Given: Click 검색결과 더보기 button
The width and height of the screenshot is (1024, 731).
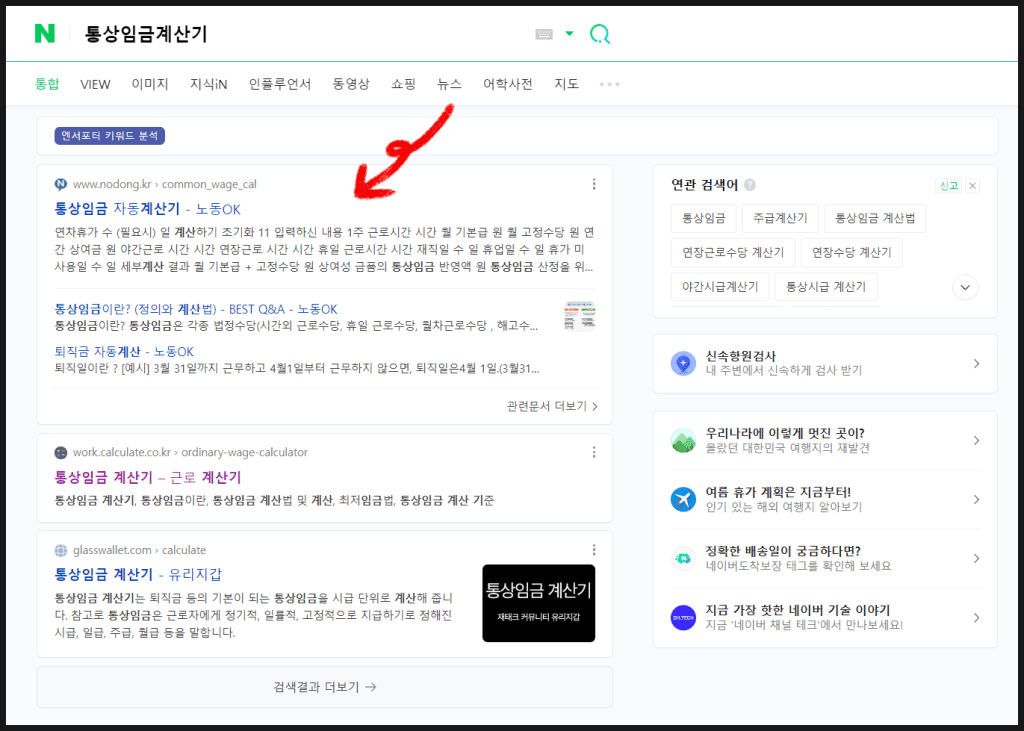Looking at the screenshot, I should pyautogui.click(x=324, y=687).
